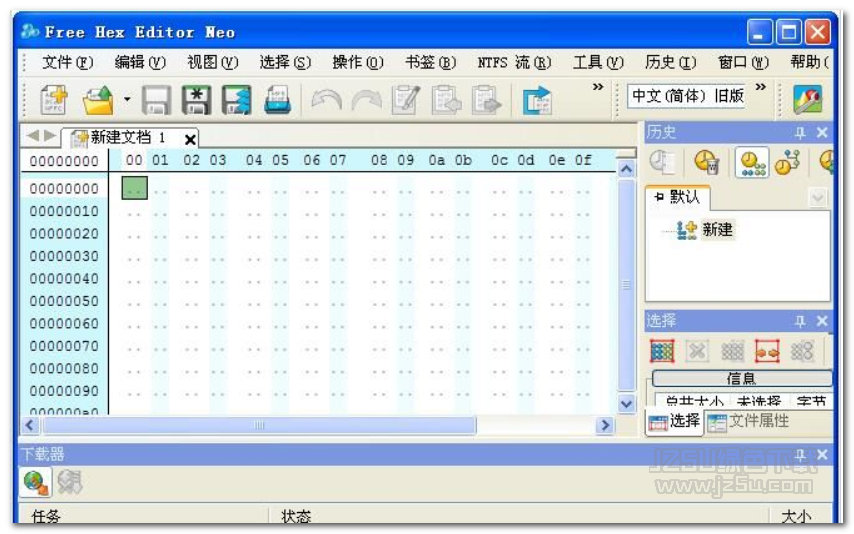This screenshot has height=534, width=854.
Task: Open the 中文(简体) 旧版 language combo box
Action: pos(687,96)
